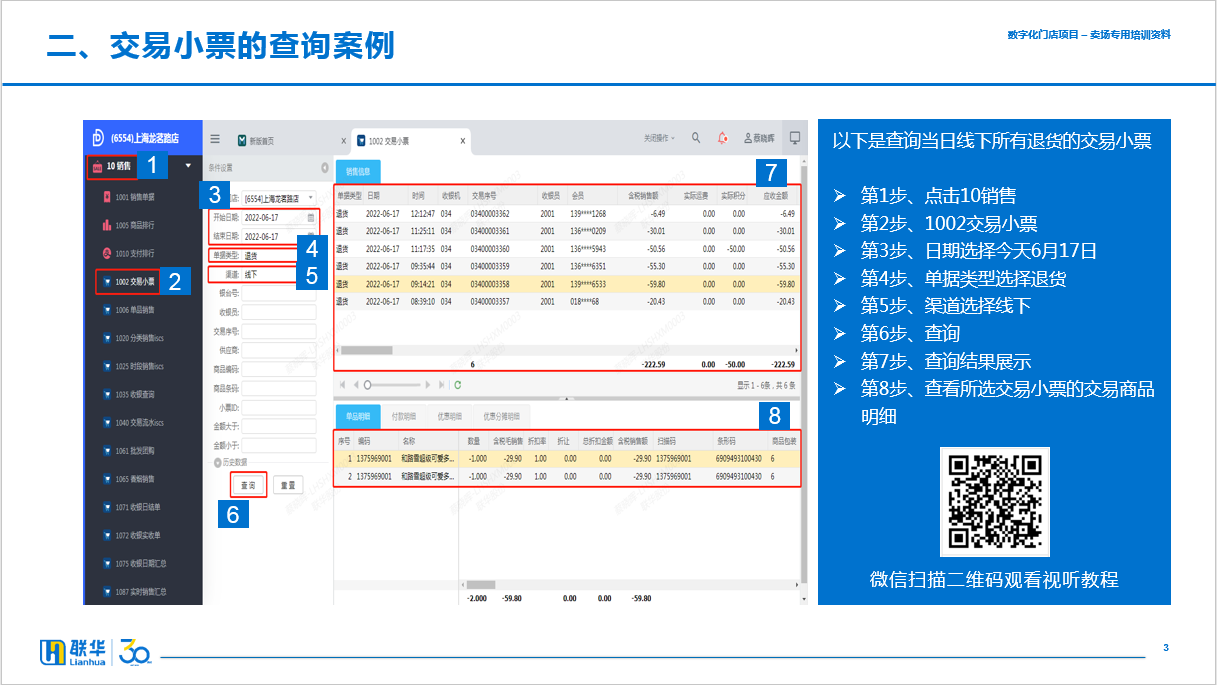Image resolution: width=1217 pixels, height=685 pixels.
Task: Click the 收银员 input field
Action: coord(279,312)
